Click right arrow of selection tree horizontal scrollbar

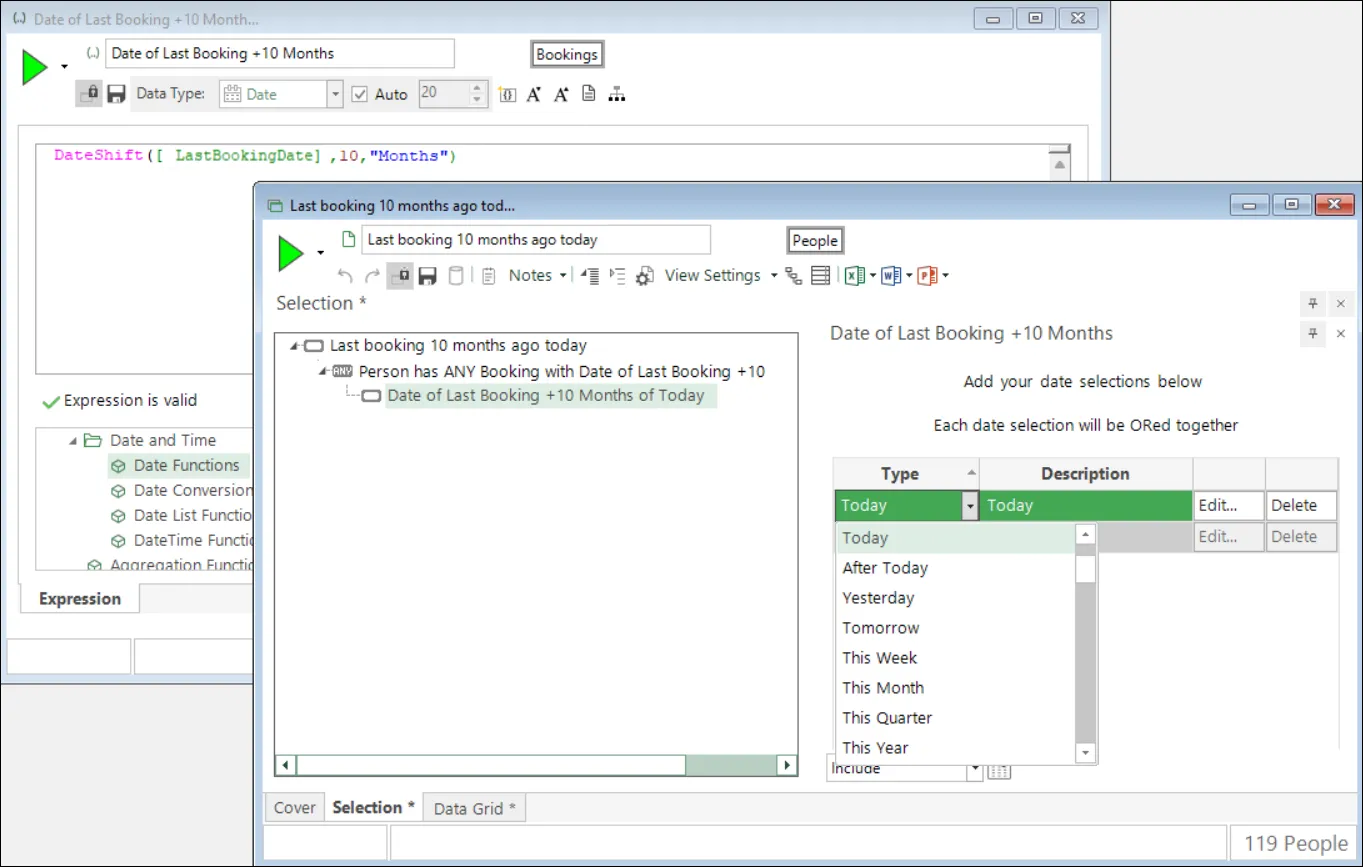pyautogui.click(x=787, y=765)
